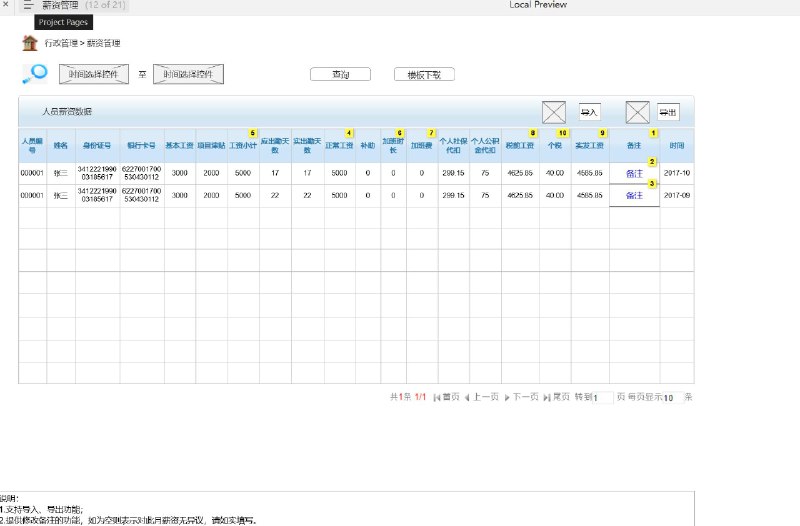
Task: Open the end time picker control
Action: (188, 74)
